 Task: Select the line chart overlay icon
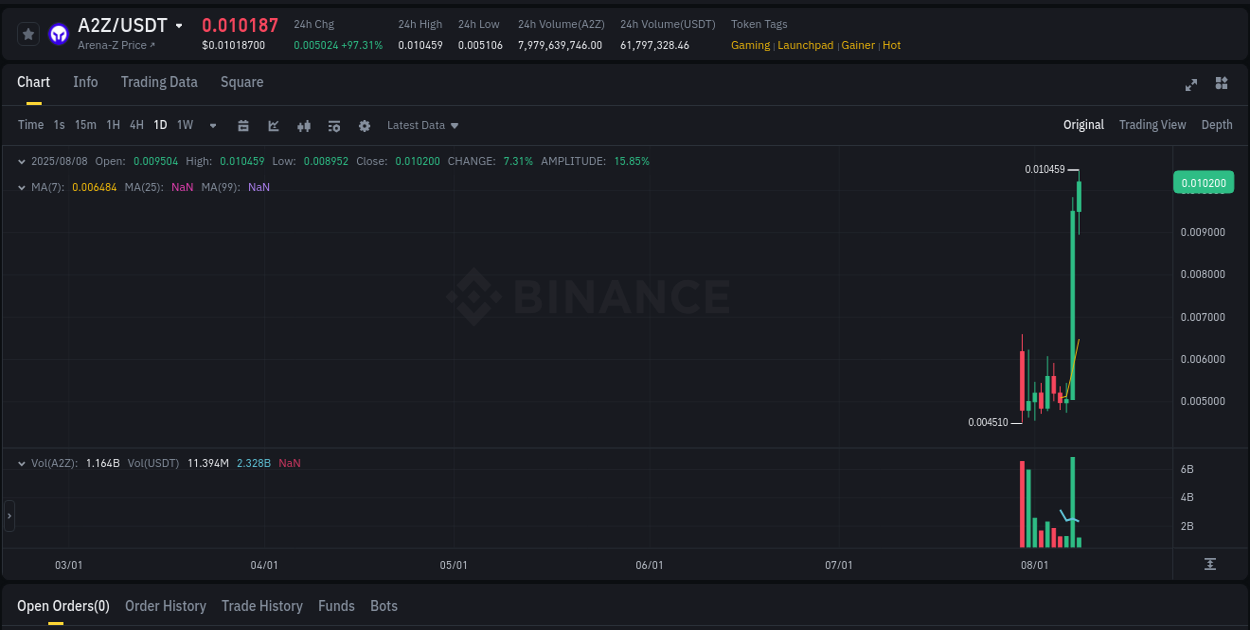273,125
